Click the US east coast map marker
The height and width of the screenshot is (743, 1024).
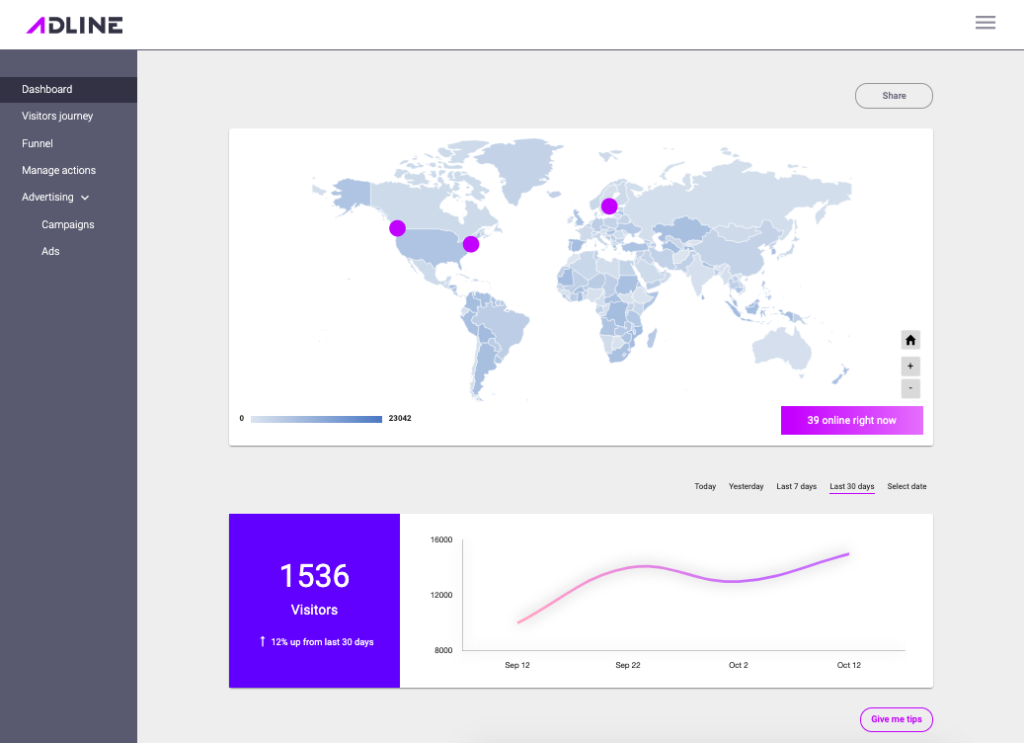471,244
